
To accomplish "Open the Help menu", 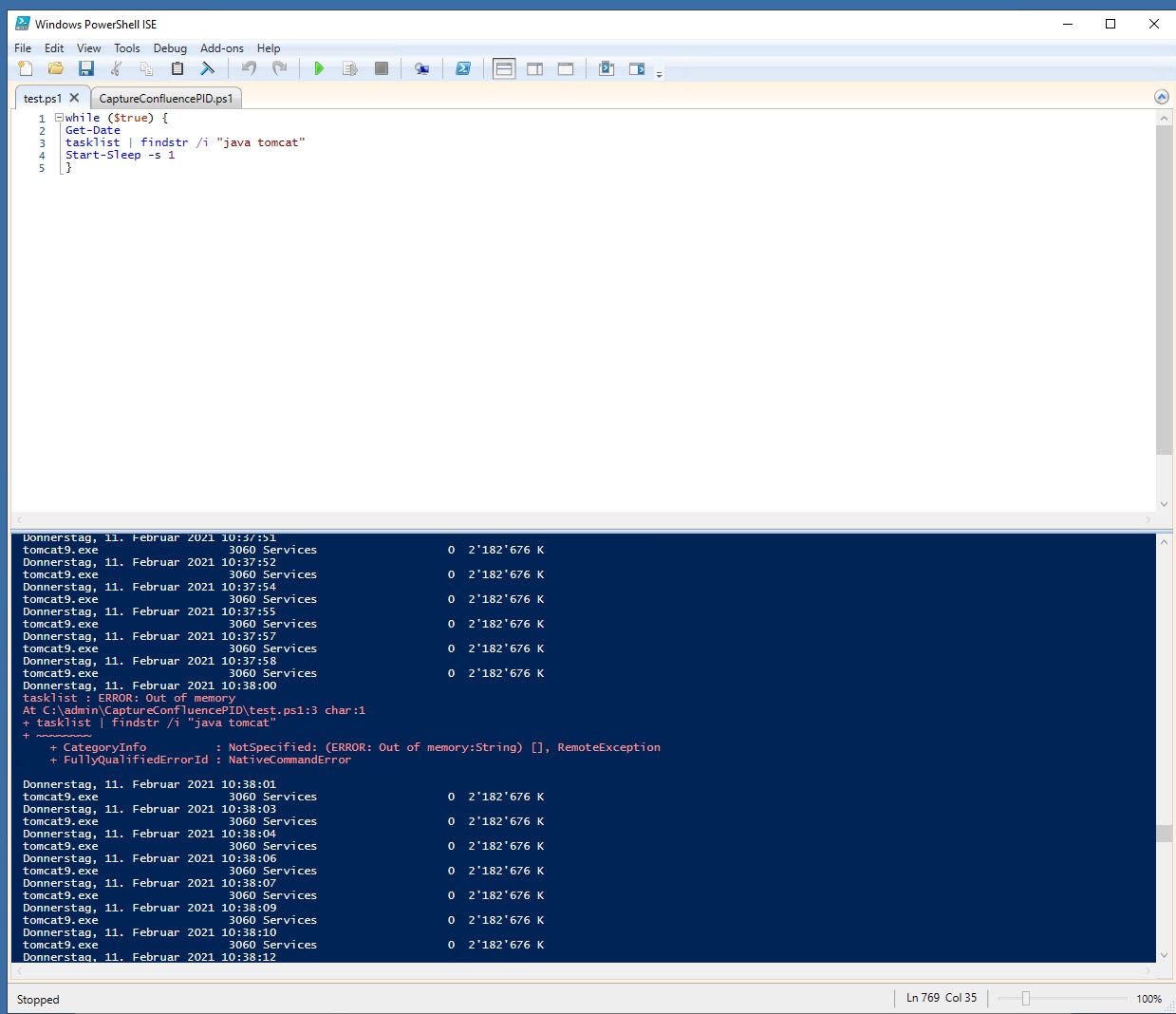I will coord(269,48).
